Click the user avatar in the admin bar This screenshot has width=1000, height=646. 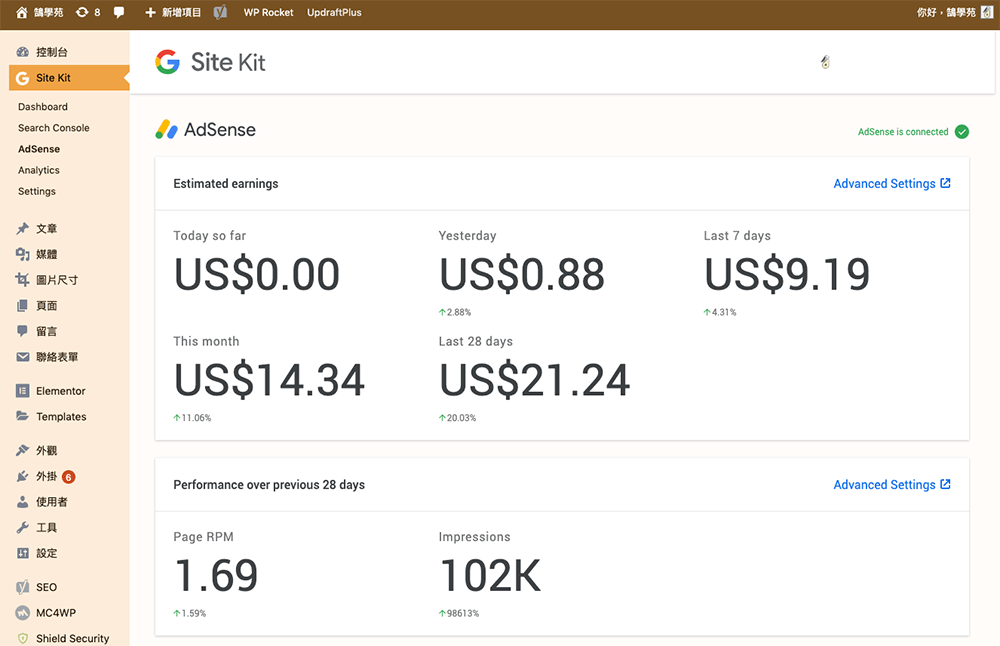coord(987,12)
